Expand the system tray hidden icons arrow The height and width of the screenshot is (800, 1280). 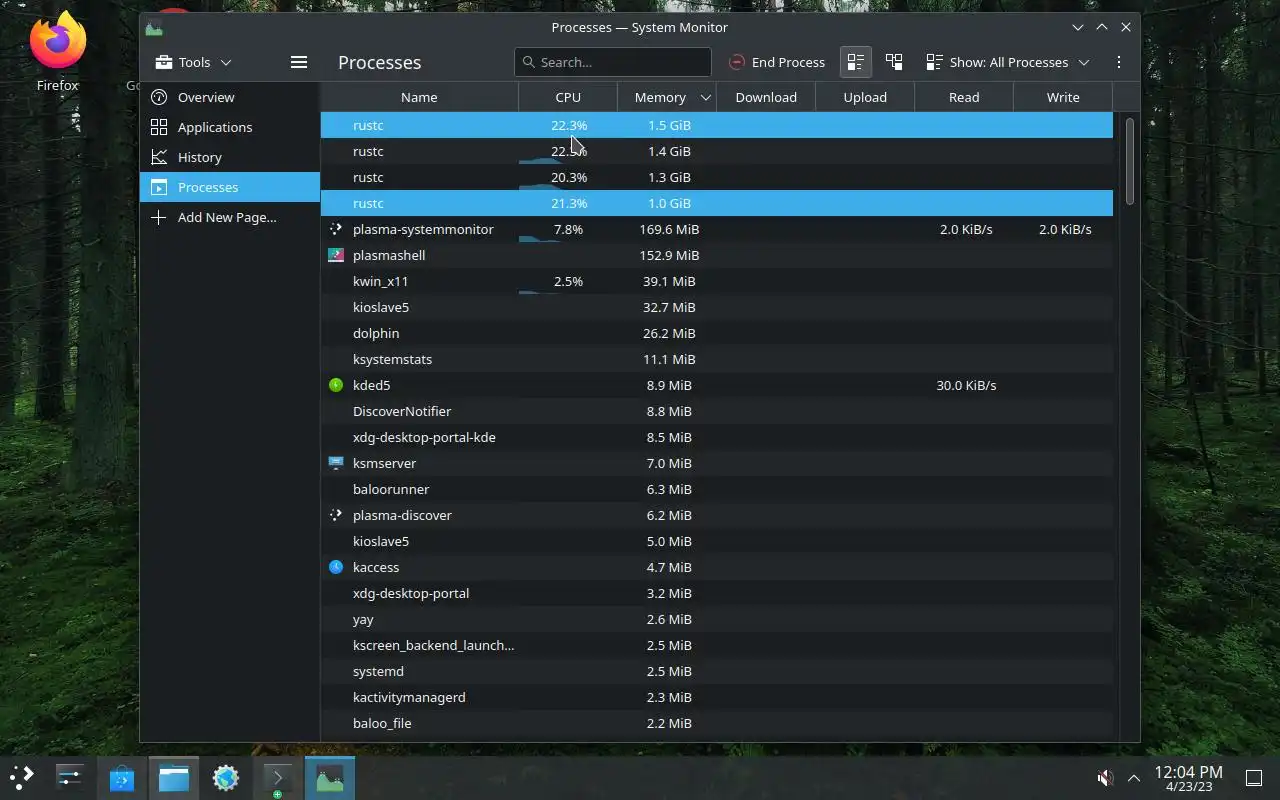tap(1134, 778)
